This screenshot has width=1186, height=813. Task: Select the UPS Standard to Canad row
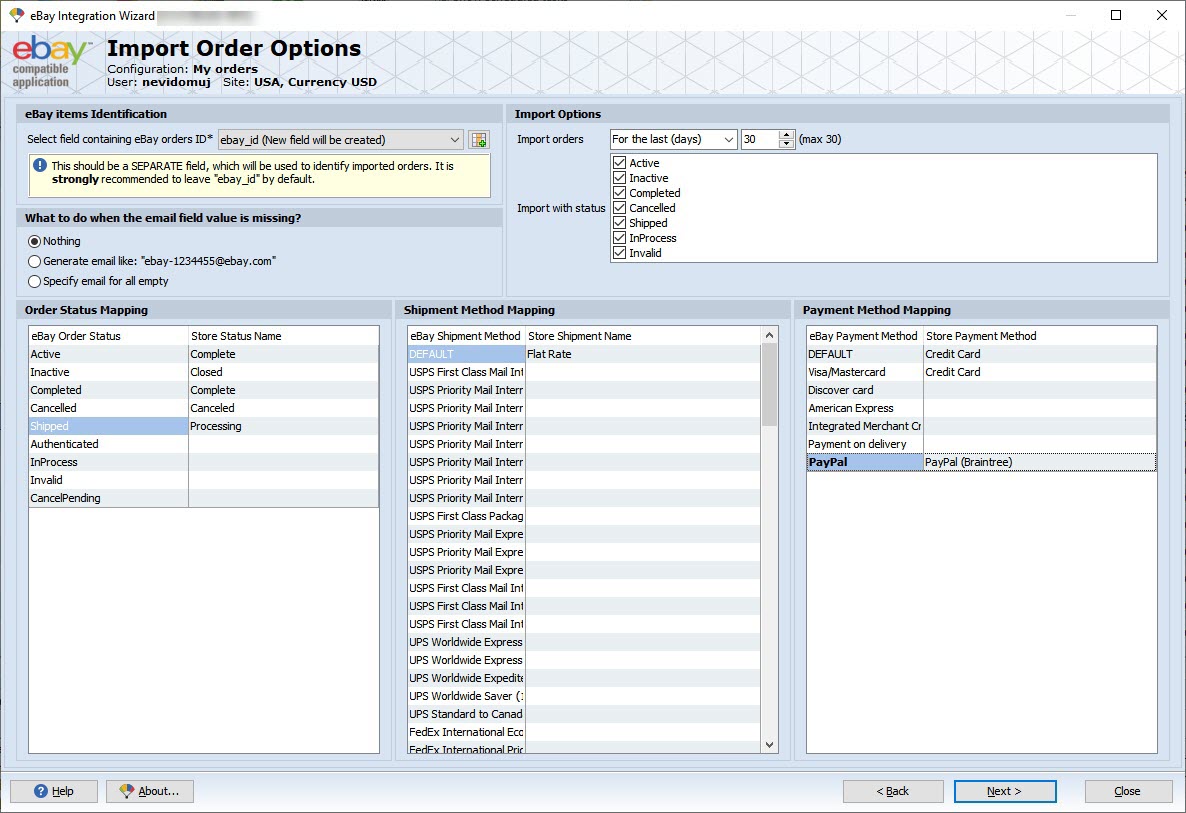point(466,714)
